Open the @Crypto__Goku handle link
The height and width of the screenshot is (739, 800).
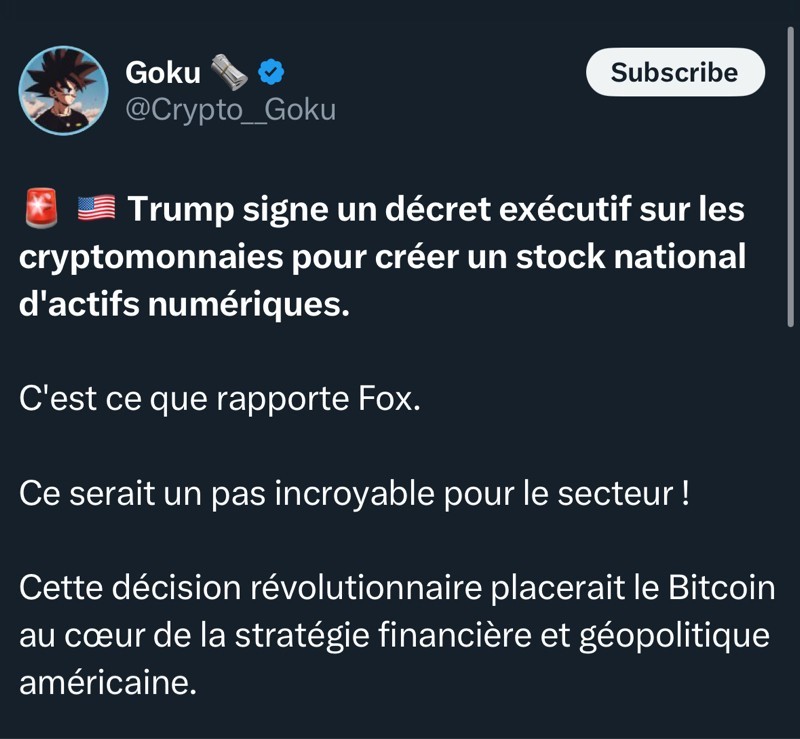click(230, 109)
